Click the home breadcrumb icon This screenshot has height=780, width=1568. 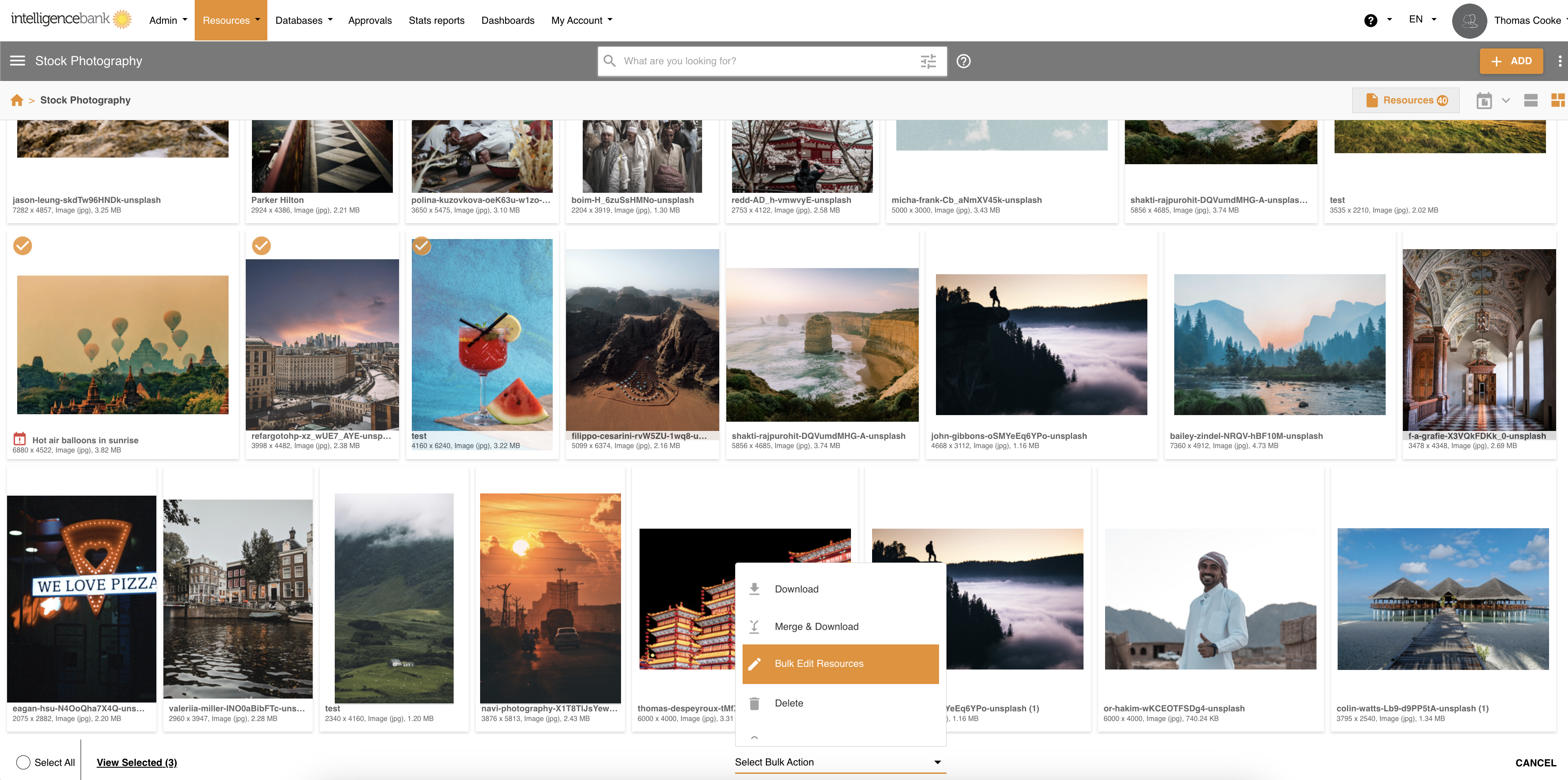(16, 100)
